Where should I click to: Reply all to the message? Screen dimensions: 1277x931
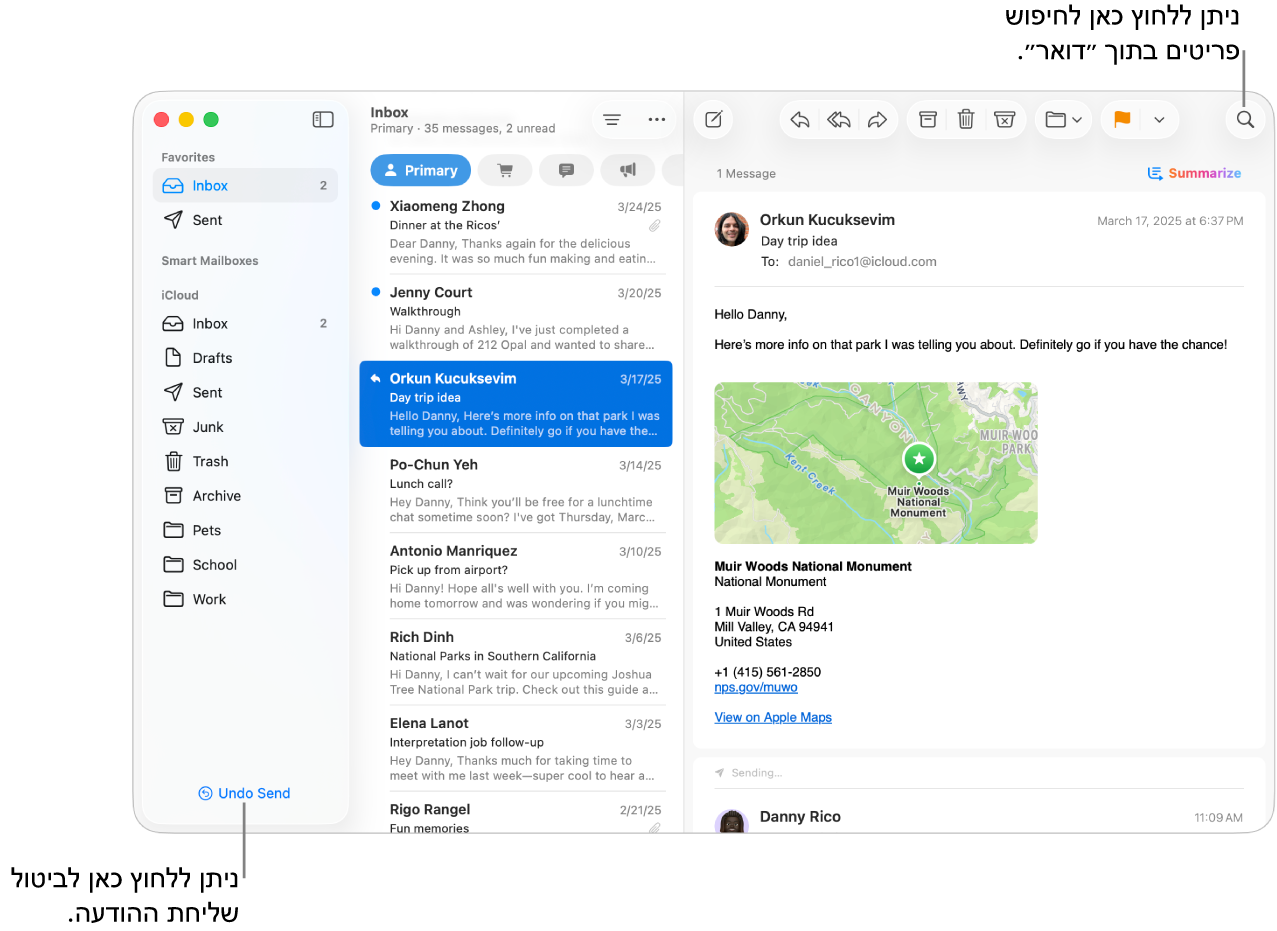coord(839,119)
